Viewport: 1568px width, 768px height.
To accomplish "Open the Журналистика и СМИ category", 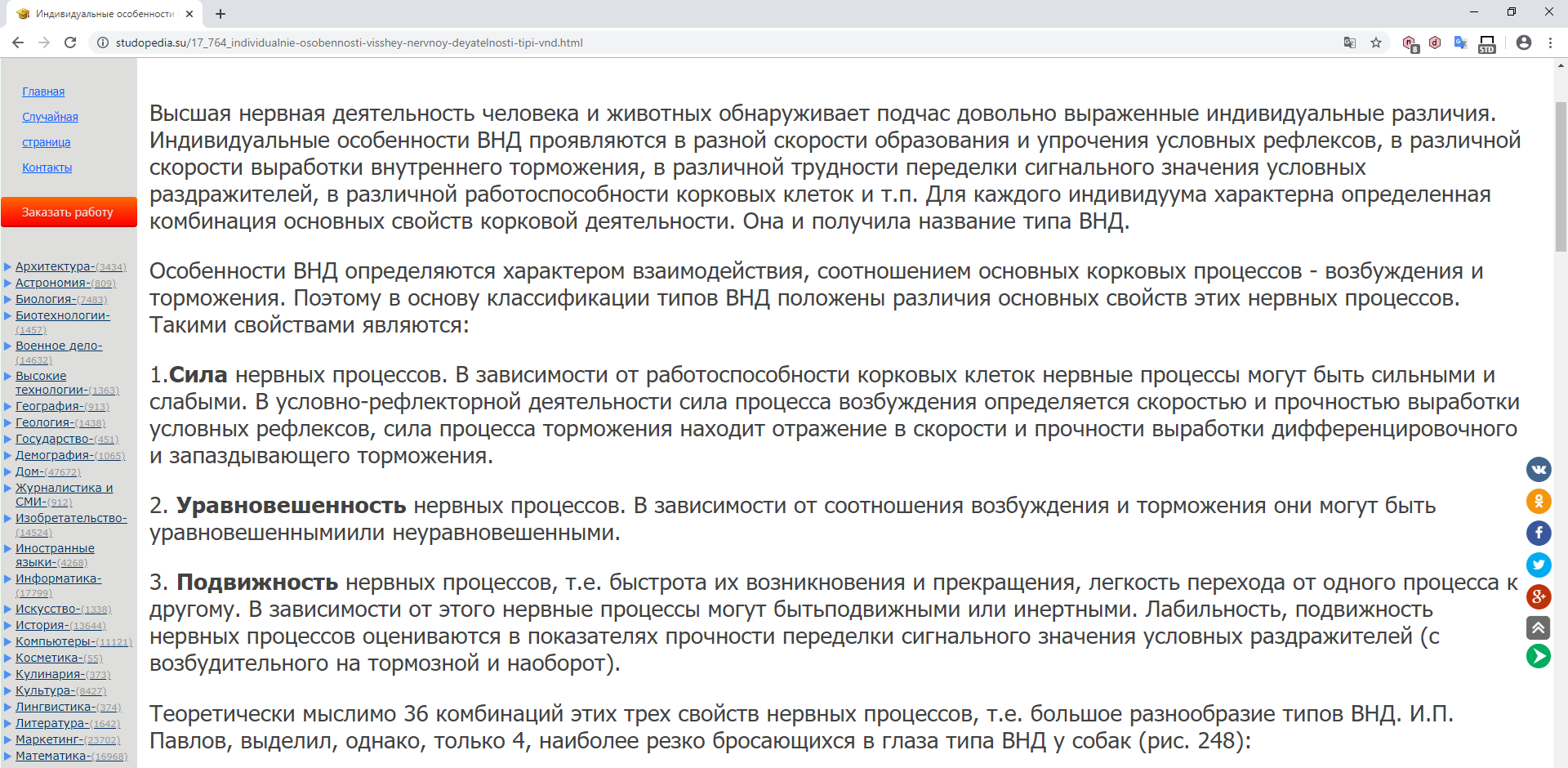I will tap(65, 494).
